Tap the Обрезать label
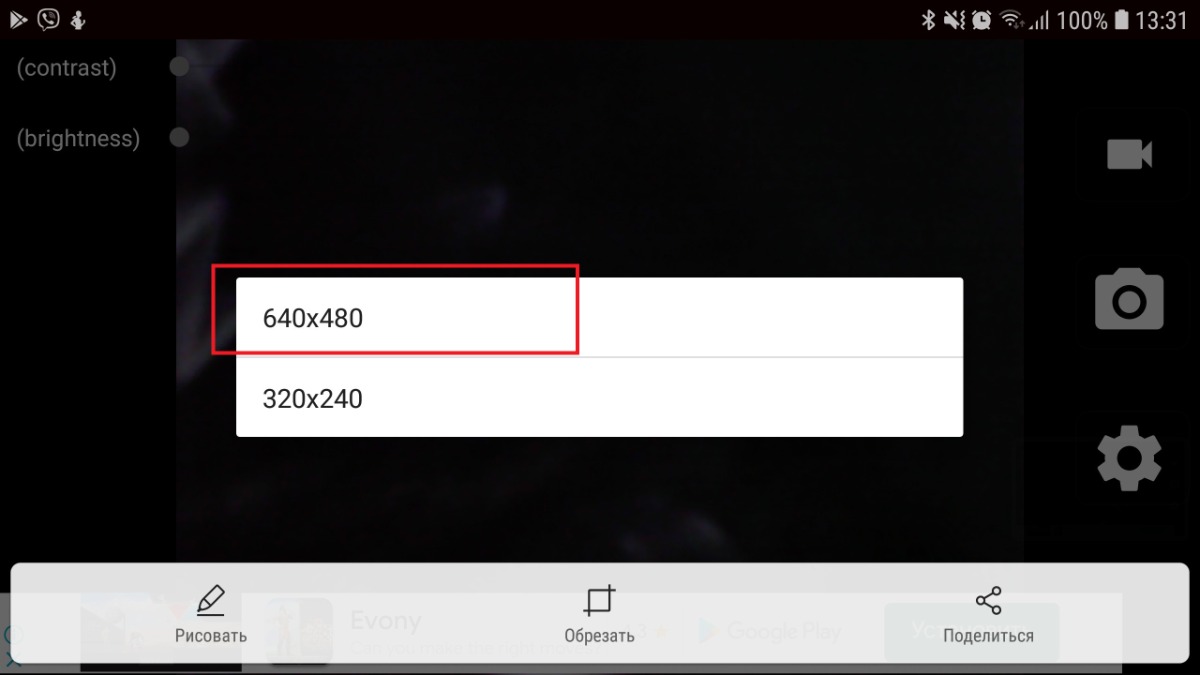The image size is (1200, 675). coord(599,636)
